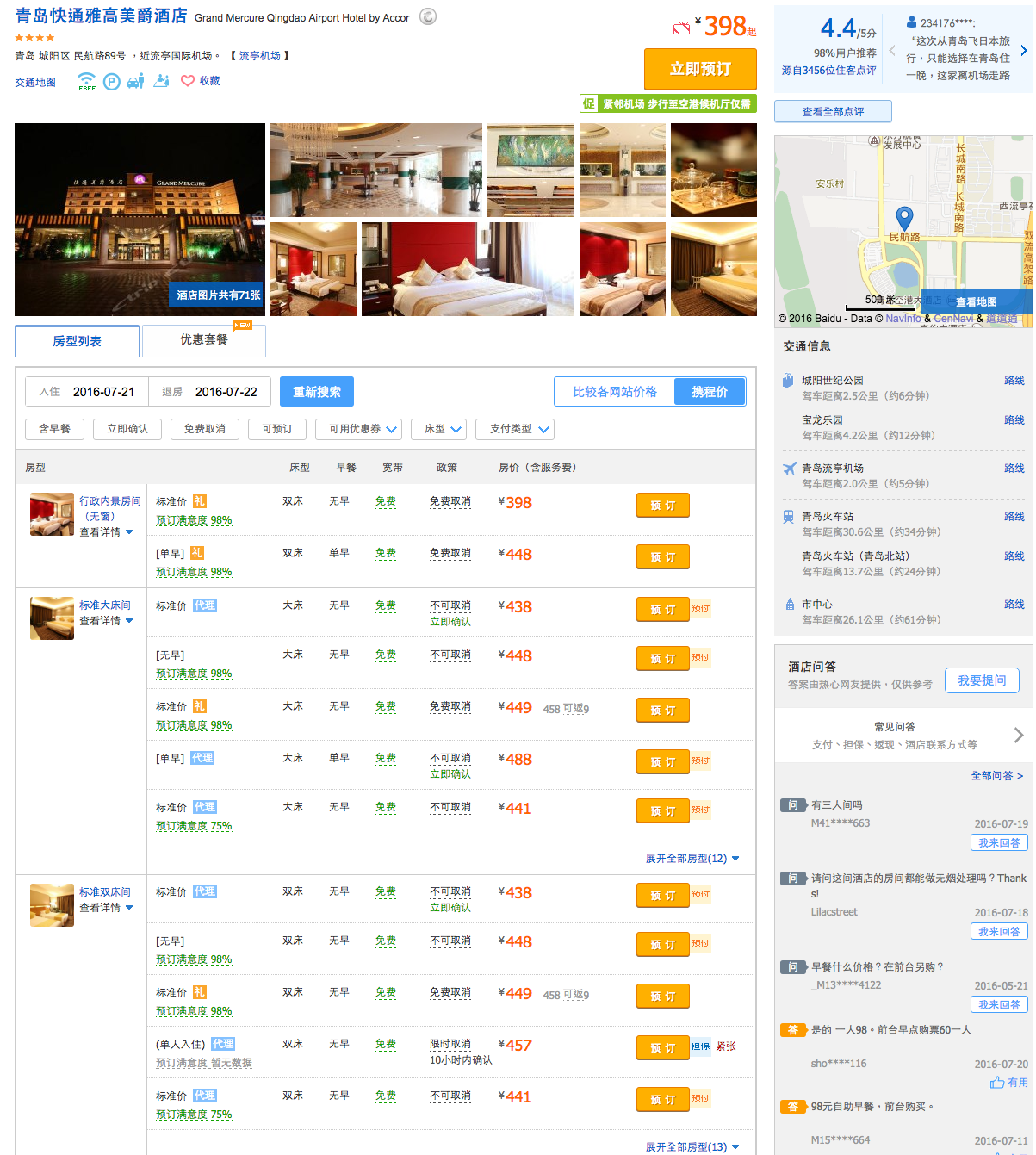The image size is (1036, 1155).
Task: Open the 流亭机场 link
Action: click(260, 56)
